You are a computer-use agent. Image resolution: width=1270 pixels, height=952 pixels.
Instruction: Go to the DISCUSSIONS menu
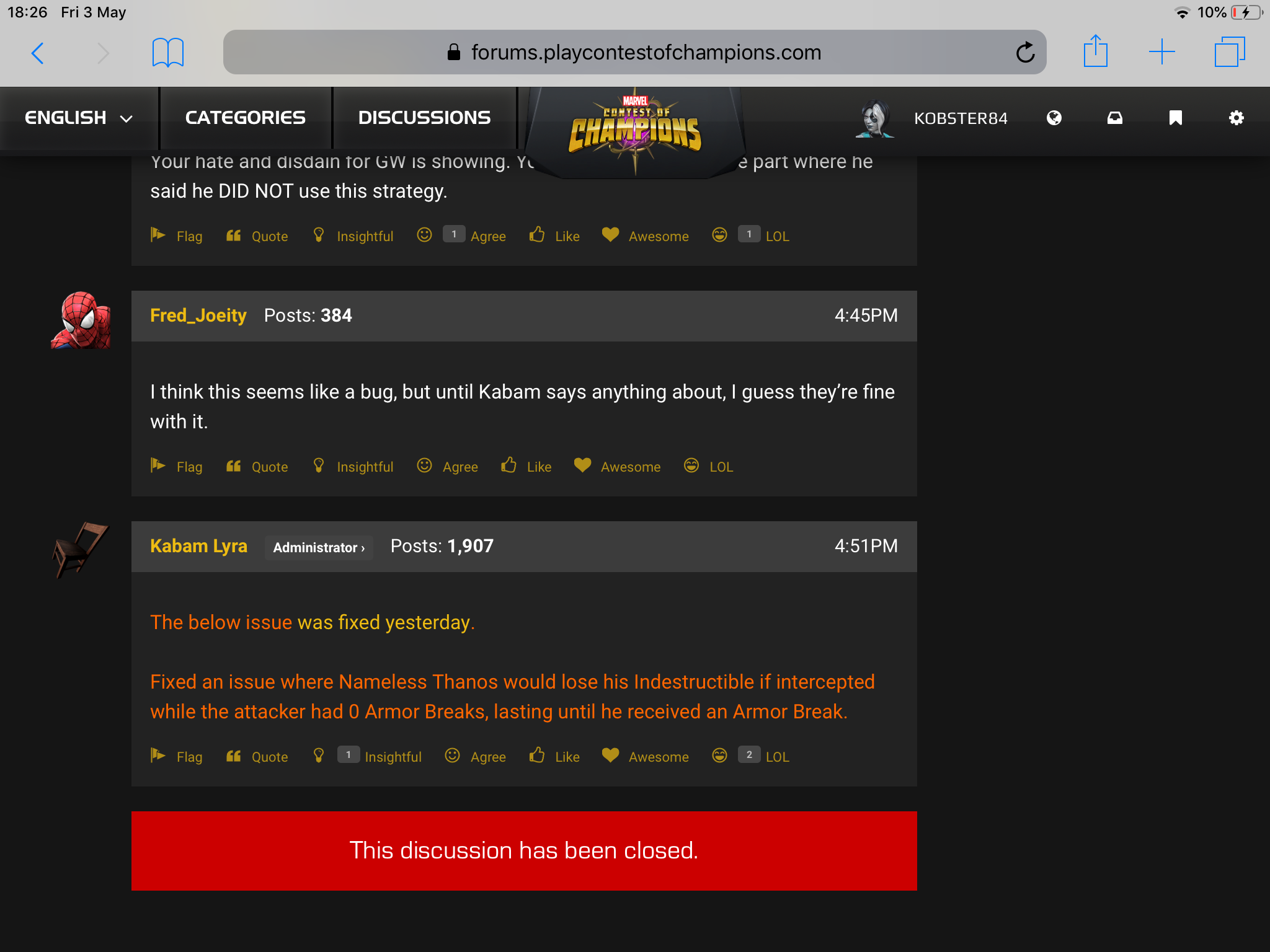[x=424, y=118]
